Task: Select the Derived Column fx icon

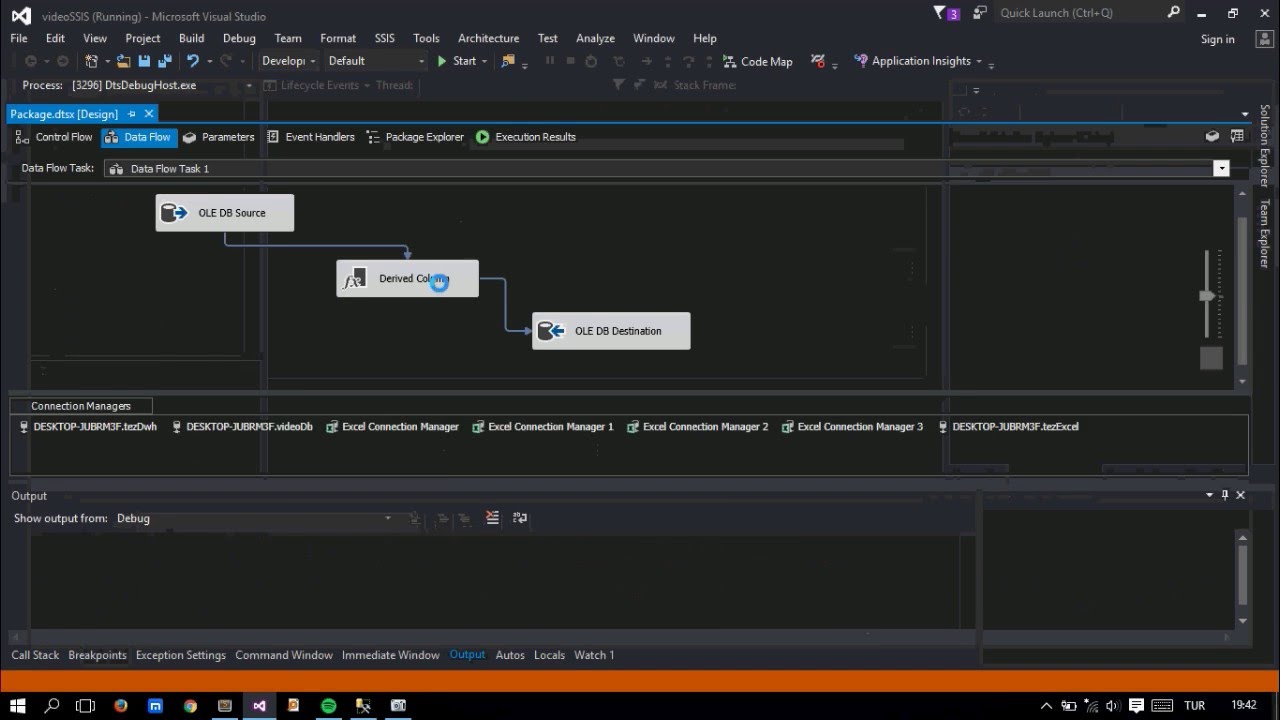Action: [353, 280]
